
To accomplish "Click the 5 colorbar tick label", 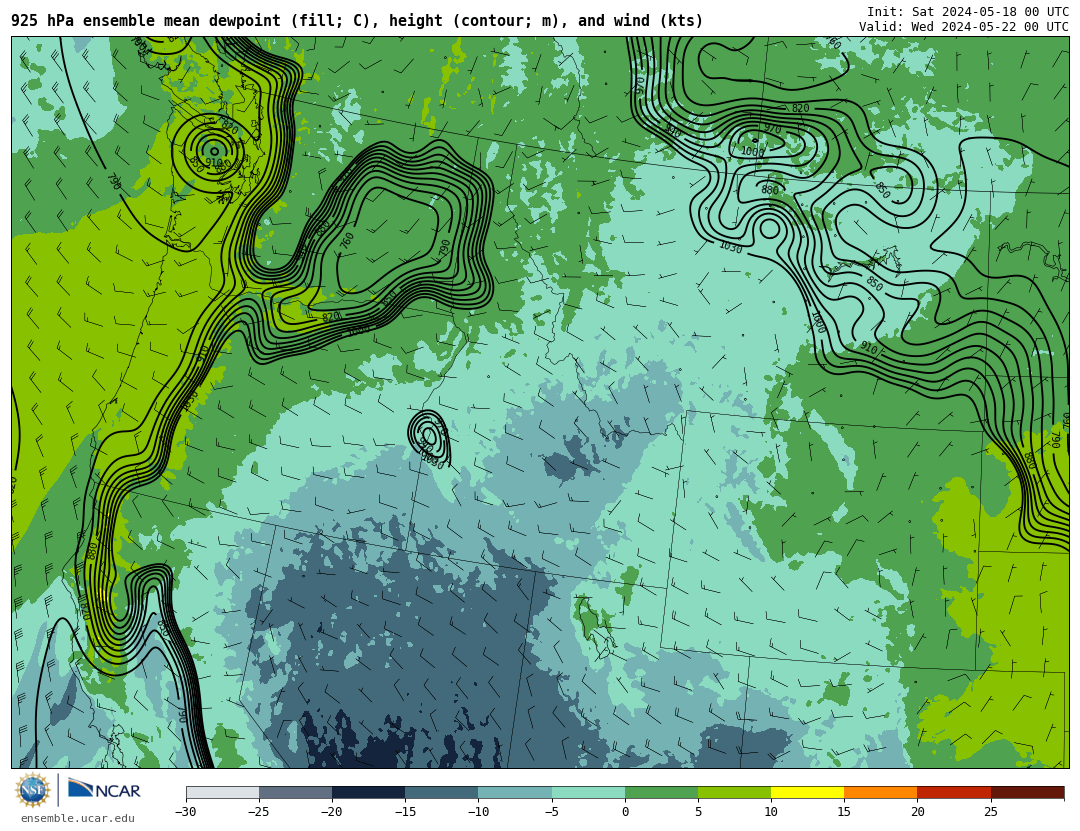I will (698, 812).
